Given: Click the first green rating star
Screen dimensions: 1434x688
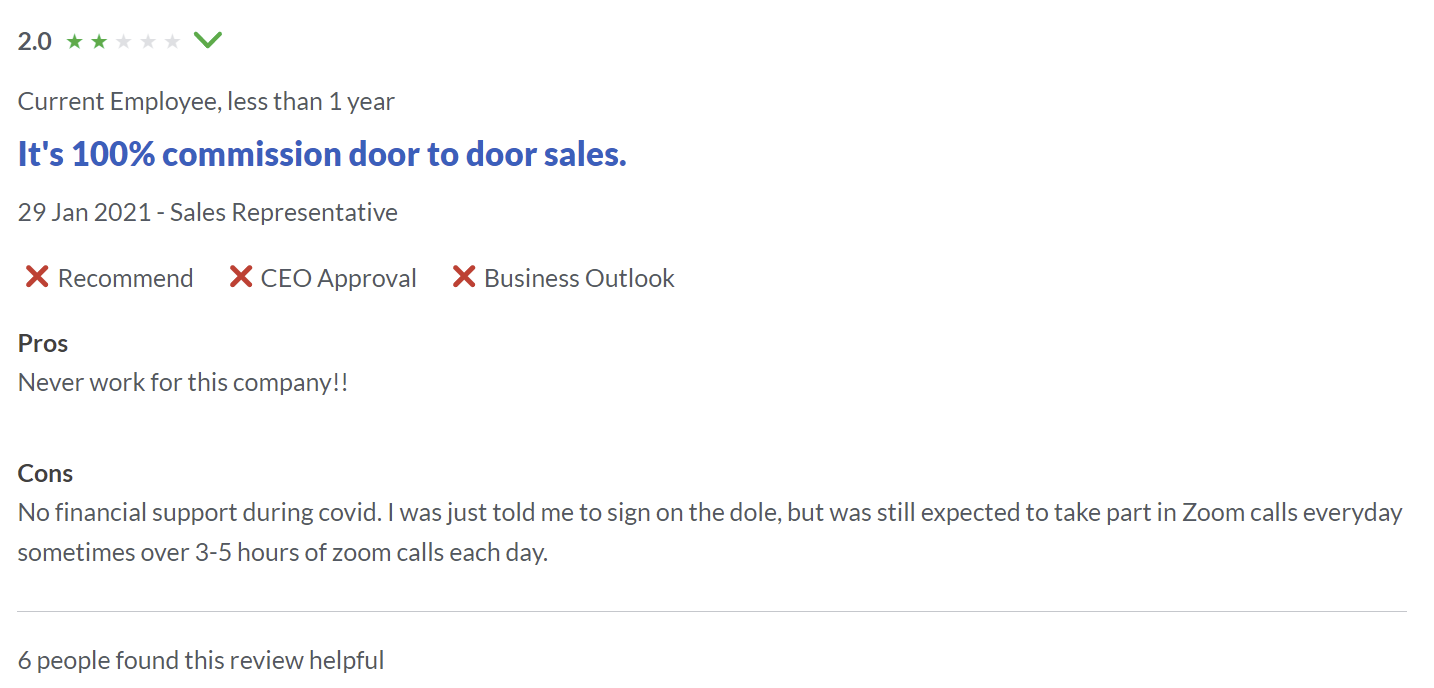Looking at the screenshot, I should (74, 42).
